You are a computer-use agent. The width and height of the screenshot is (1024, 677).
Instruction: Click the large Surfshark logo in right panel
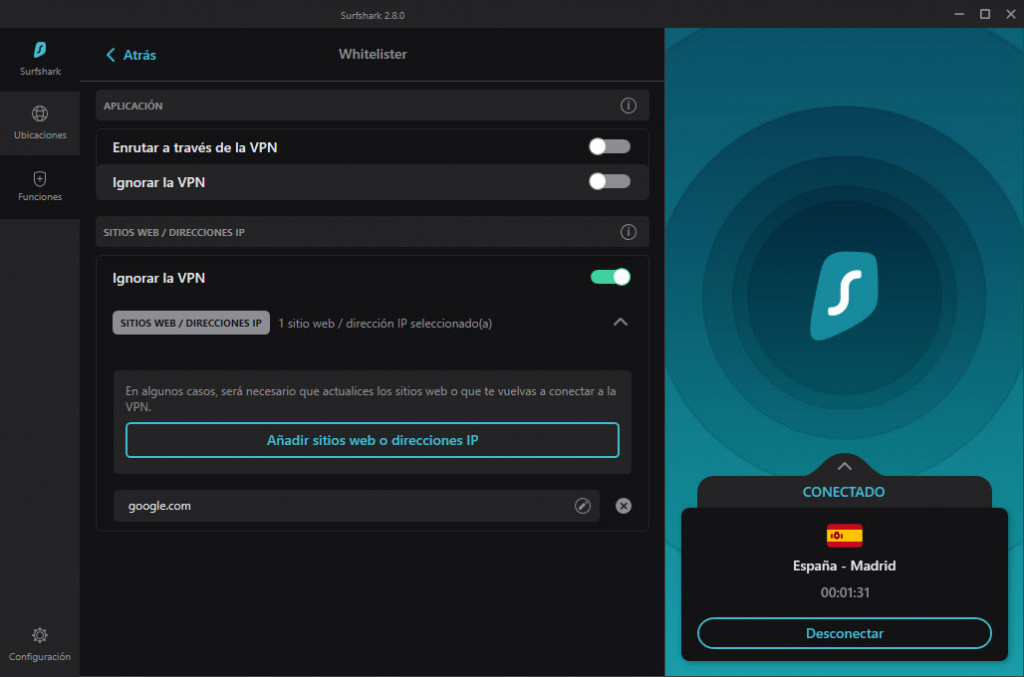point(844,296)
